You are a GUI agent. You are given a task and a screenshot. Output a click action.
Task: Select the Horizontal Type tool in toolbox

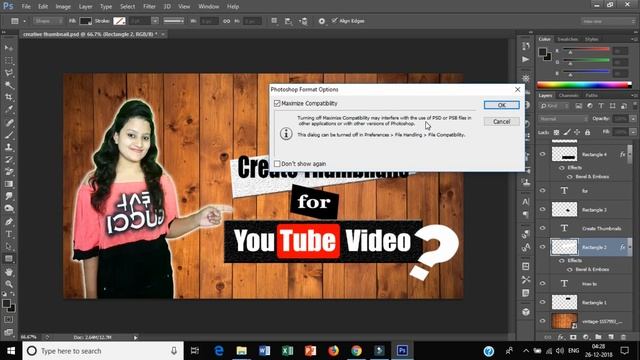(x=9, y=234)
